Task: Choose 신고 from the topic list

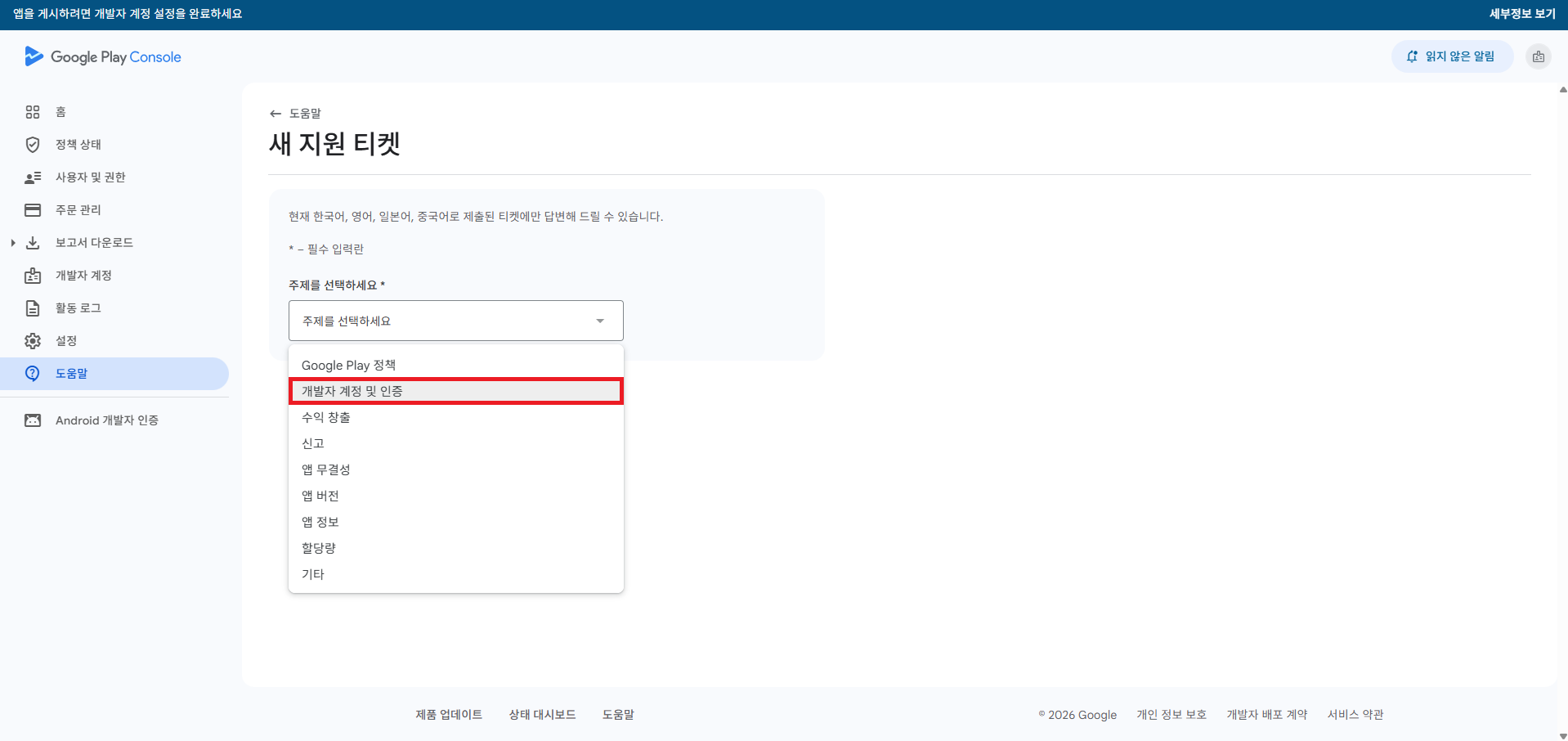Action: pos(456,443)
